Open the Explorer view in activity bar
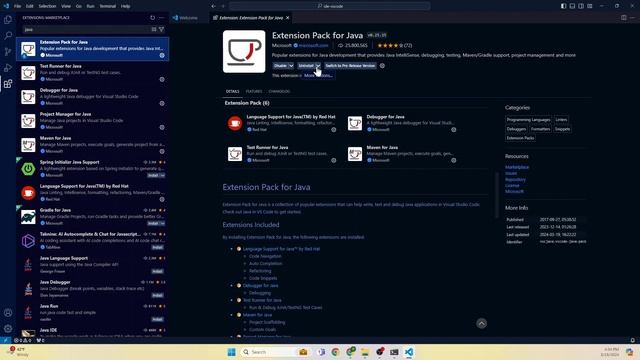Screen dimensions: 640x360 tap(8, 20)
